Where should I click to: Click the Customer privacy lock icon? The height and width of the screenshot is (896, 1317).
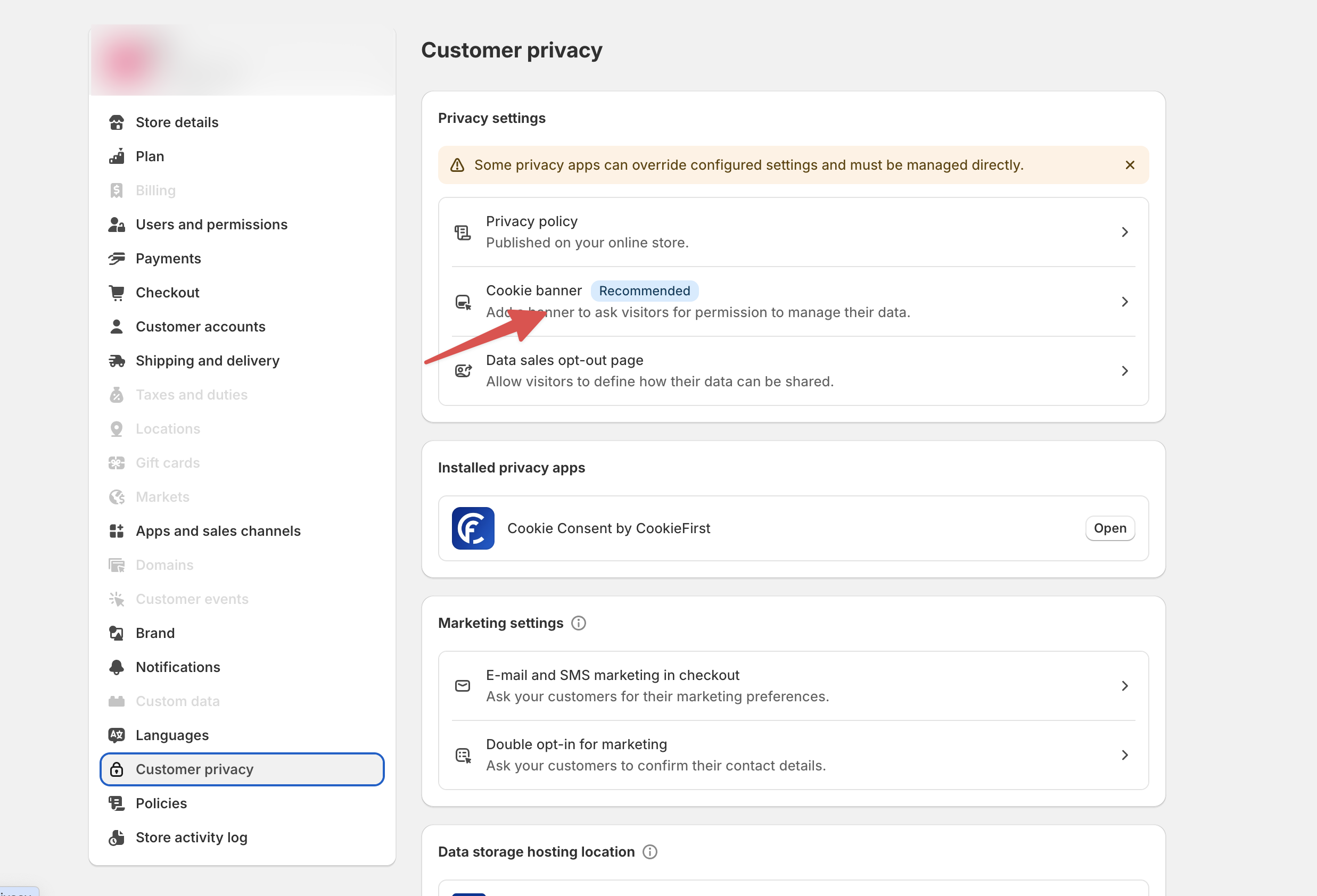(117, 769)
